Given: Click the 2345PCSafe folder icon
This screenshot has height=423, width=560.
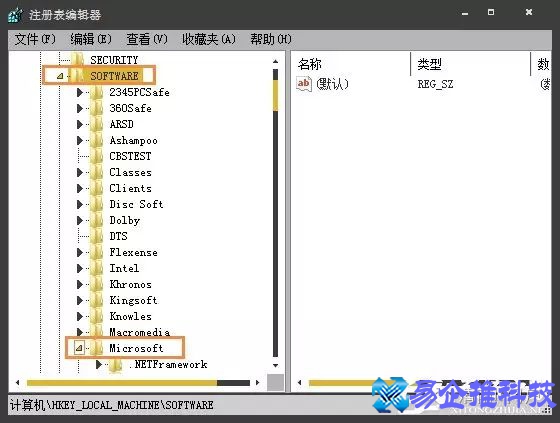Looking at the screenshot, I should (x=97, y=92).
